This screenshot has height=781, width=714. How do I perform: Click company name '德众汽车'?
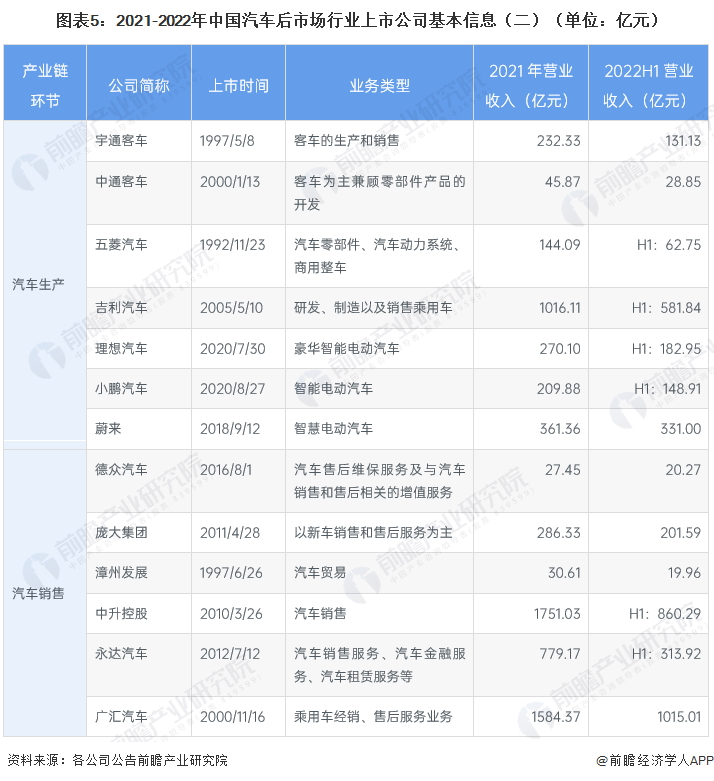[121, 470]
